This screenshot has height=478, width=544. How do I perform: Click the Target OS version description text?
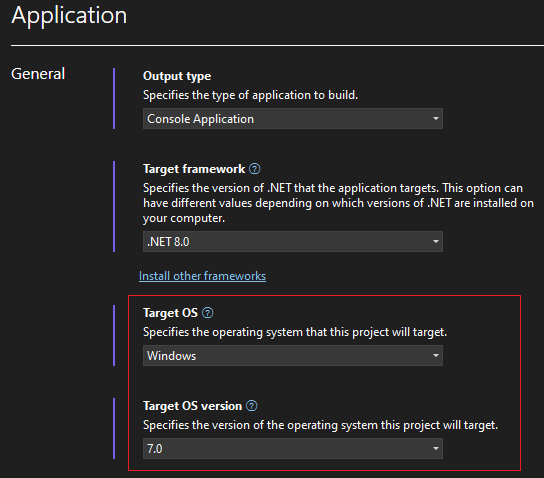(320, 425)
